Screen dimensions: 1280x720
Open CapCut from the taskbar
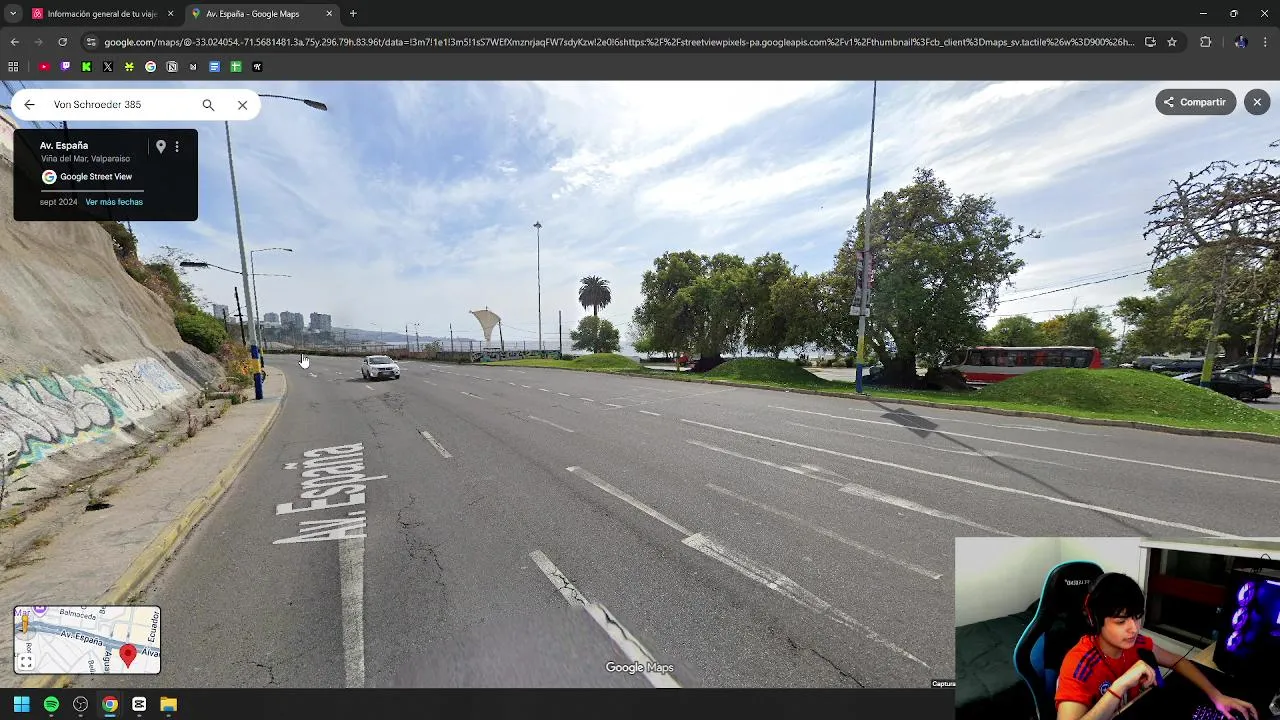(x=139, y=704)
